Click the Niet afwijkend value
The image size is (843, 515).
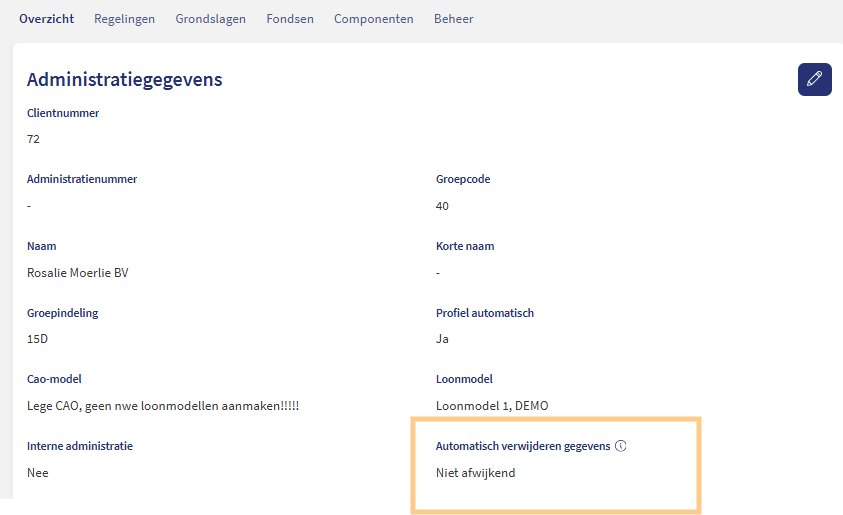(475, 473)
